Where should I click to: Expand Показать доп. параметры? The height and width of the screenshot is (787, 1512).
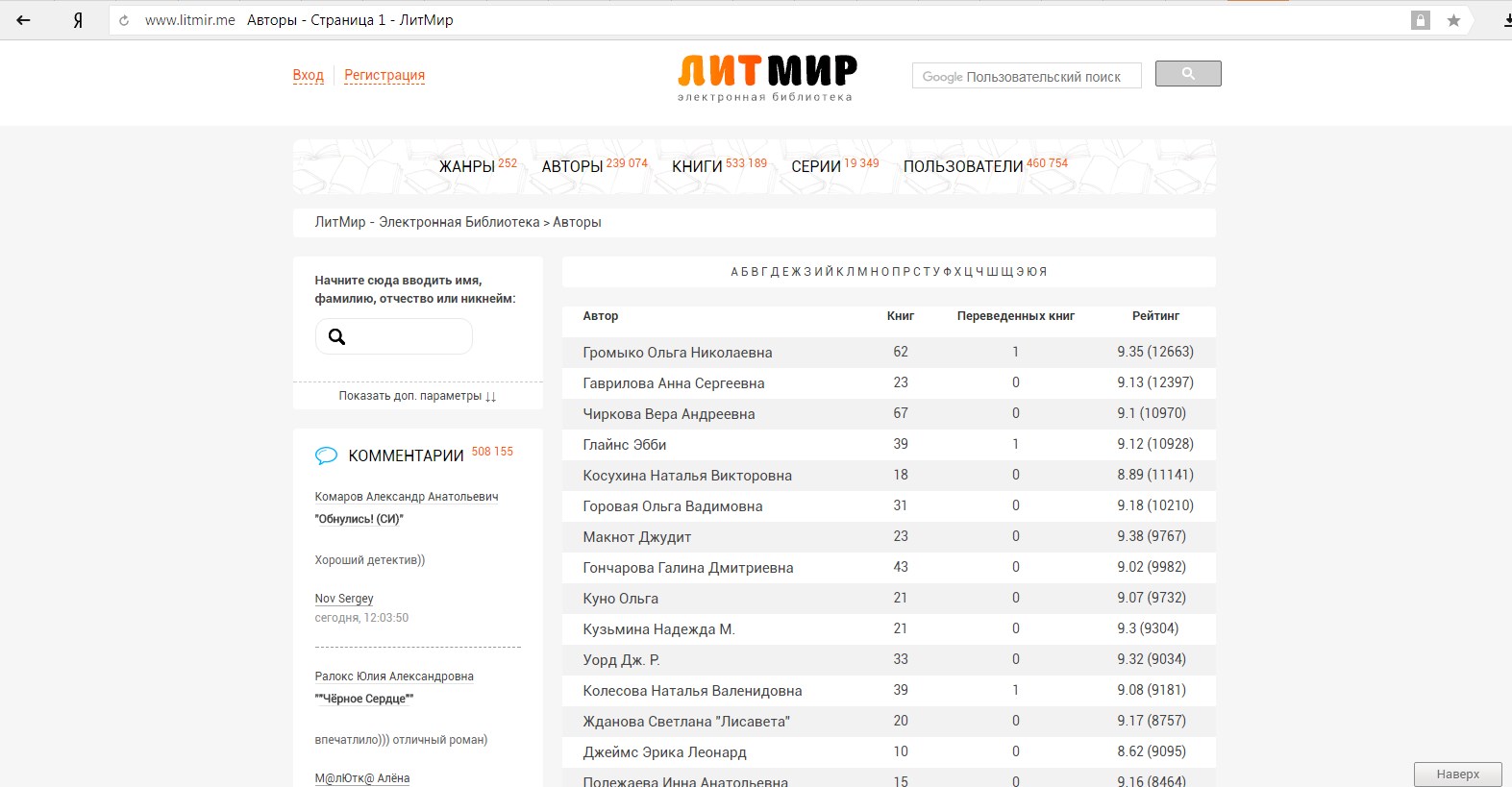tap(417, 396)
